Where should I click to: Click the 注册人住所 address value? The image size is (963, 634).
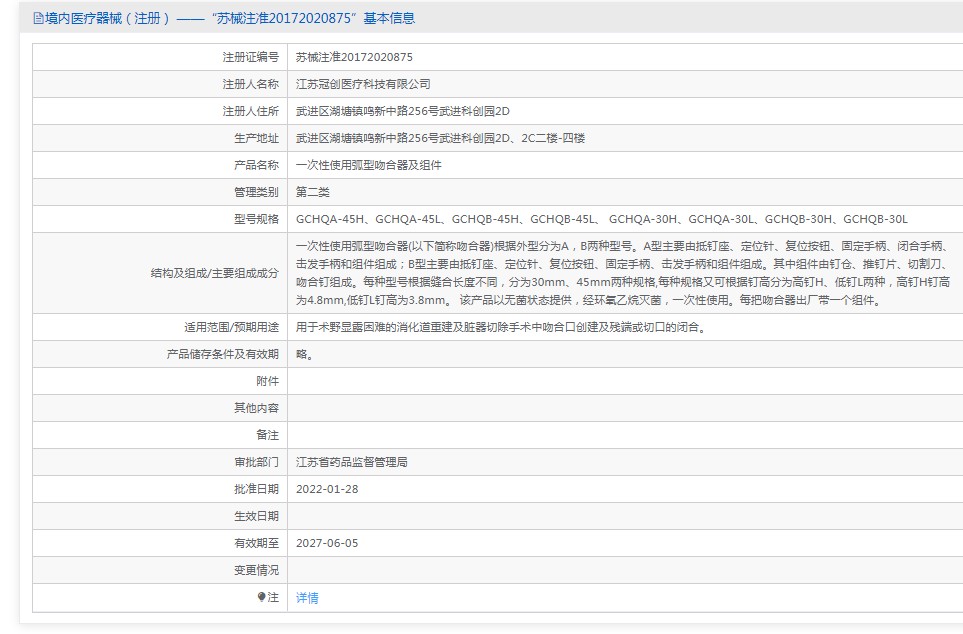click(x=409, y=112)
